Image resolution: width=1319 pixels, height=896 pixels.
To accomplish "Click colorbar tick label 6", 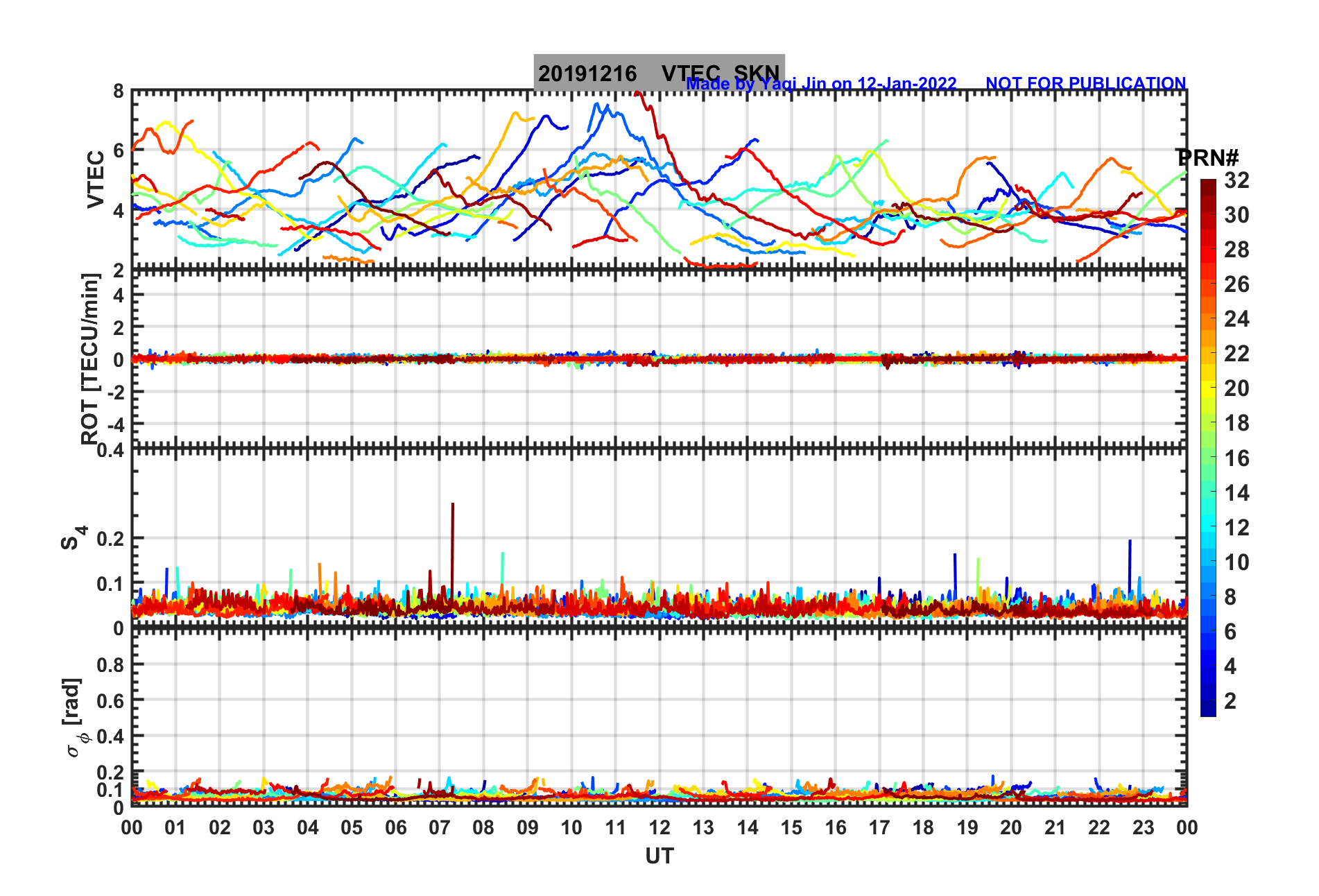I will [x=1230, y=631].
